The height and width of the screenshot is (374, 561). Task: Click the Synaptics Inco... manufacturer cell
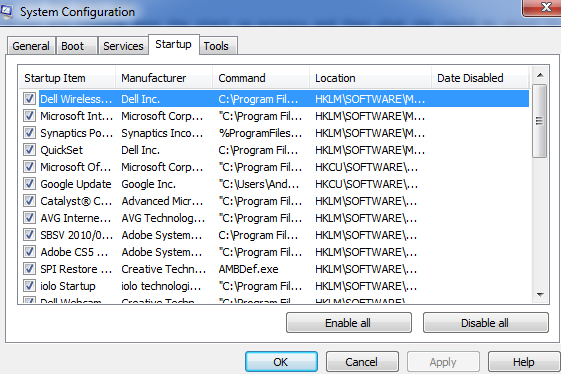coord(162,133)
